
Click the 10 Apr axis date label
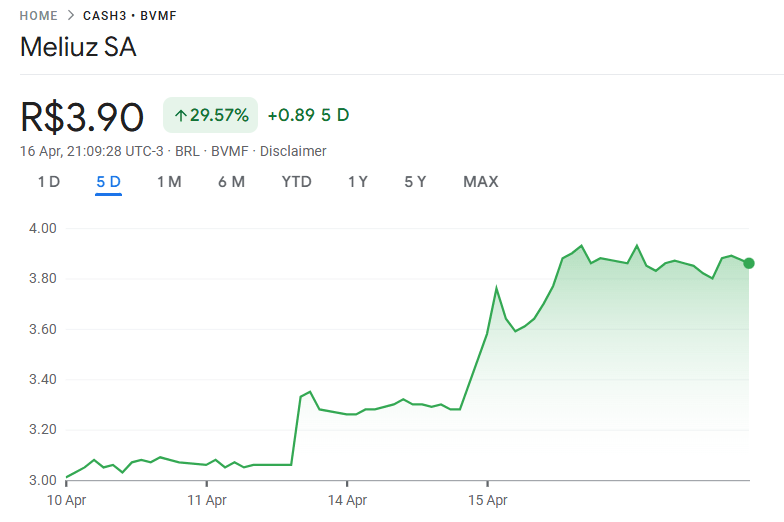point(66,499)
